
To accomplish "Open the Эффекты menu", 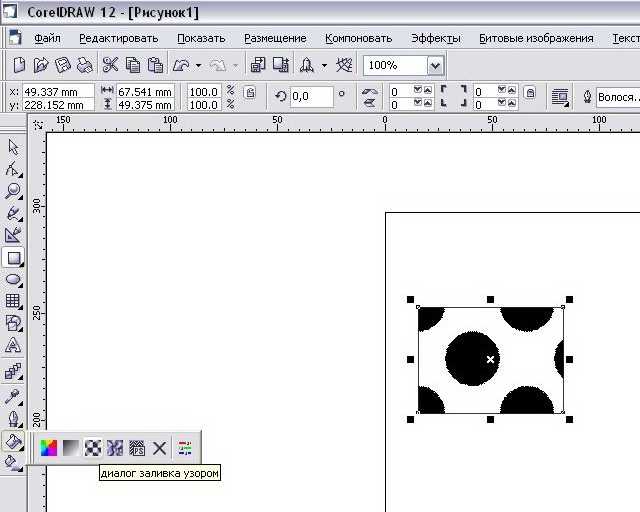I will (x=436, y=38).
